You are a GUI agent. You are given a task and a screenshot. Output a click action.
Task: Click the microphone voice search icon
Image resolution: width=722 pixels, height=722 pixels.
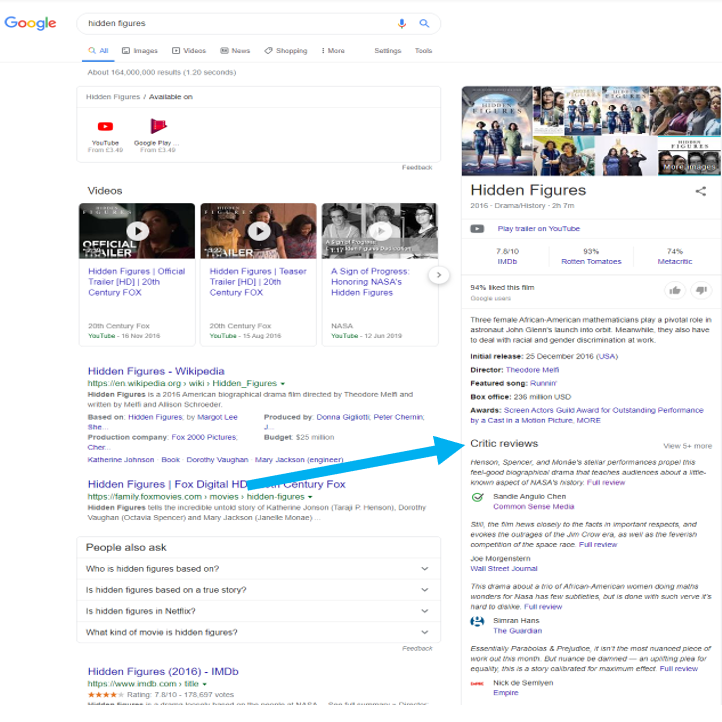[x=402, y=23]
